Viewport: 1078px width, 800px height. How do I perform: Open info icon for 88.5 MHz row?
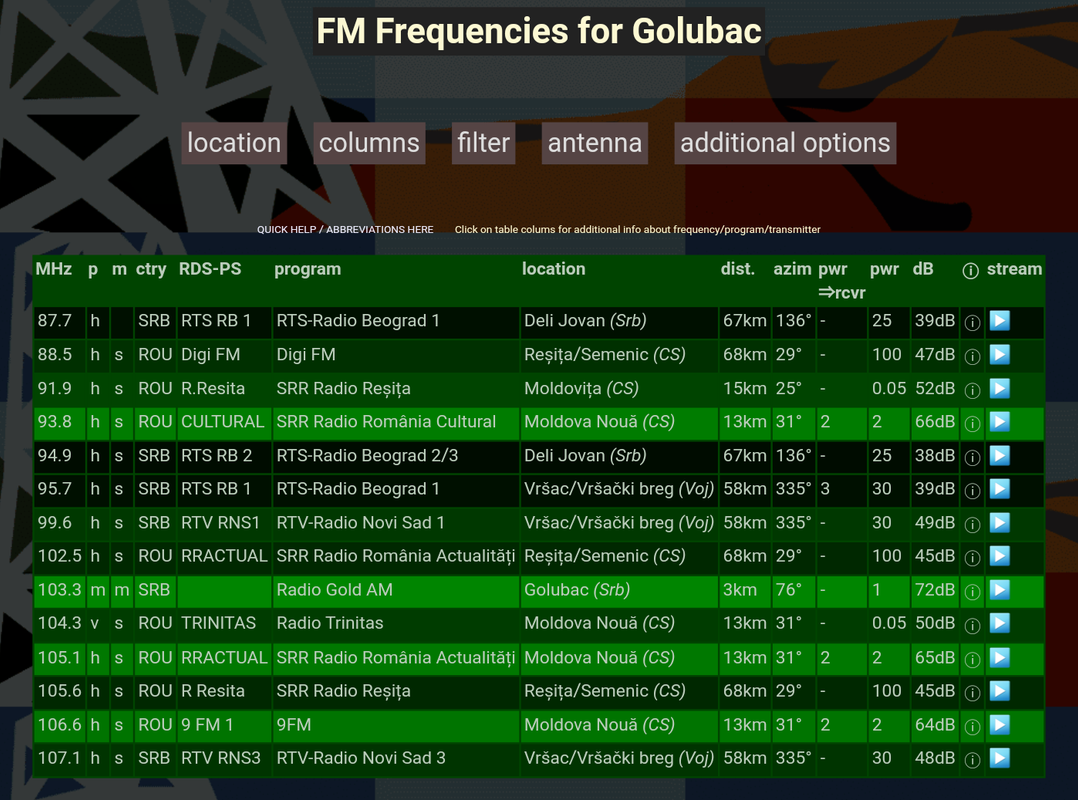(x=972, y=356)
